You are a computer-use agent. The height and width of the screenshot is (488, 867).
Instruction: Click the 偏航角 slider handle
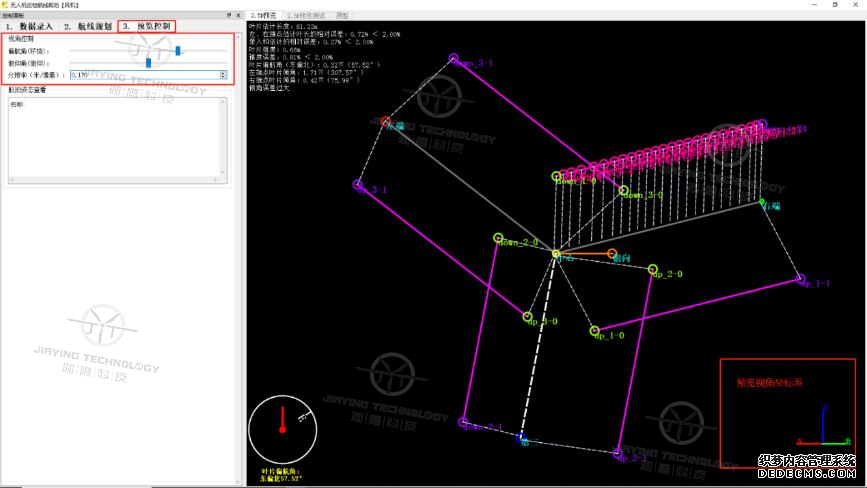click(x=178, y=50)
